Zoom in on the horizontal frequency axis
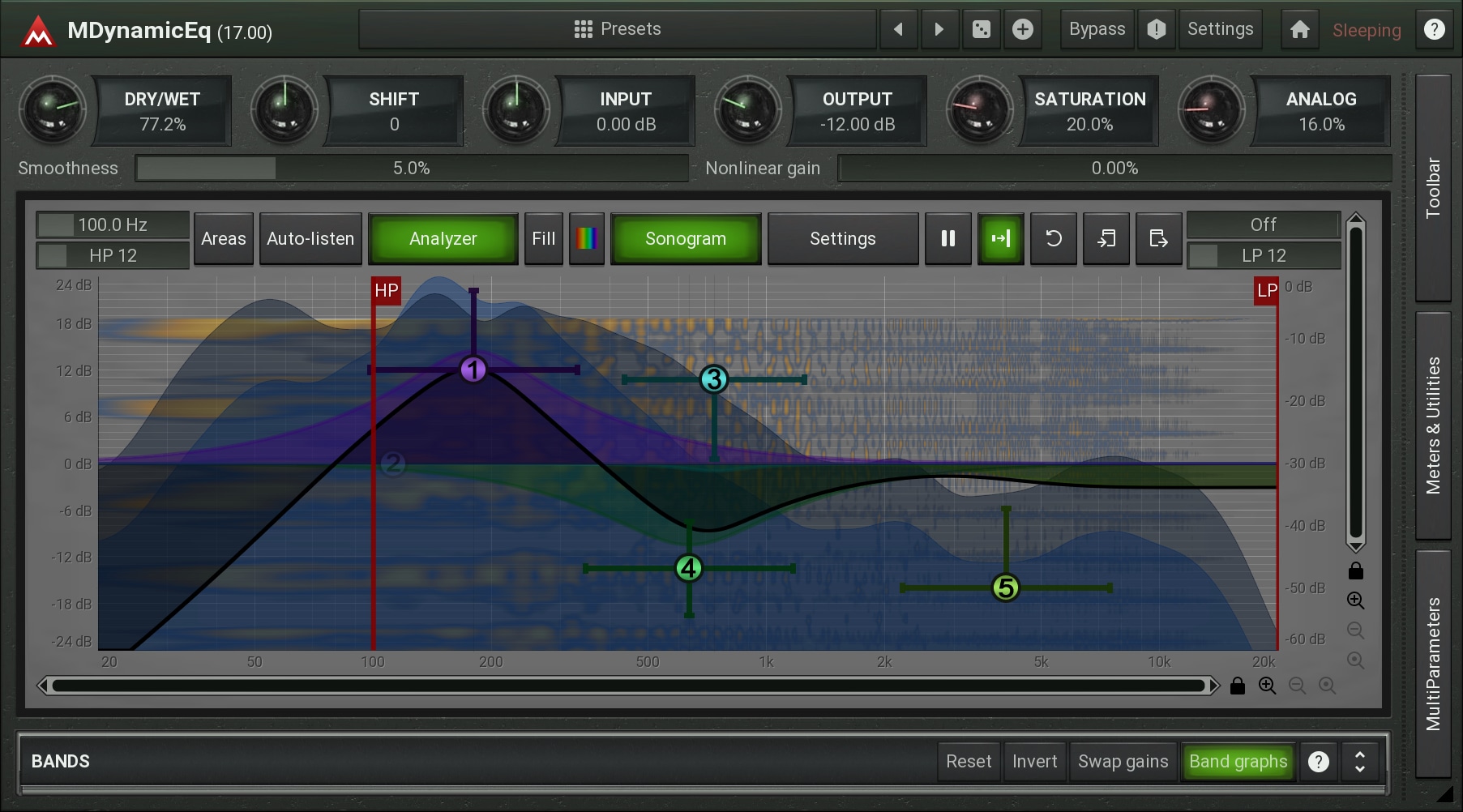This screenshot has height=812, width=1463. point(1267,686)
